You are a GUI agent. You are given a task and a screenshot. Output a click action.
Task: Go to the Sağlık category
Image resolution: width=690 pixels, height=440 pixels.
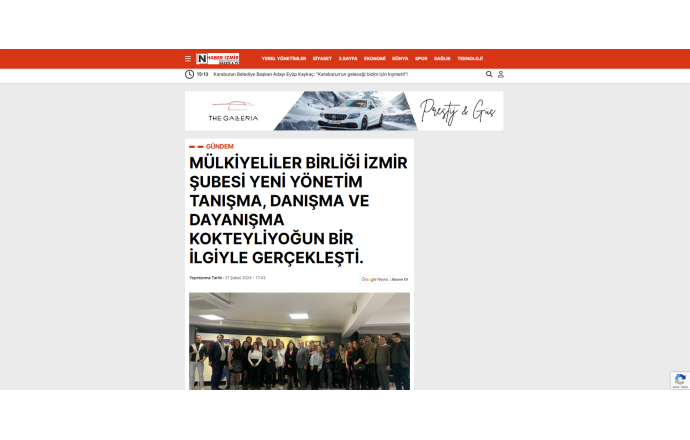click(x=442, y=59)
